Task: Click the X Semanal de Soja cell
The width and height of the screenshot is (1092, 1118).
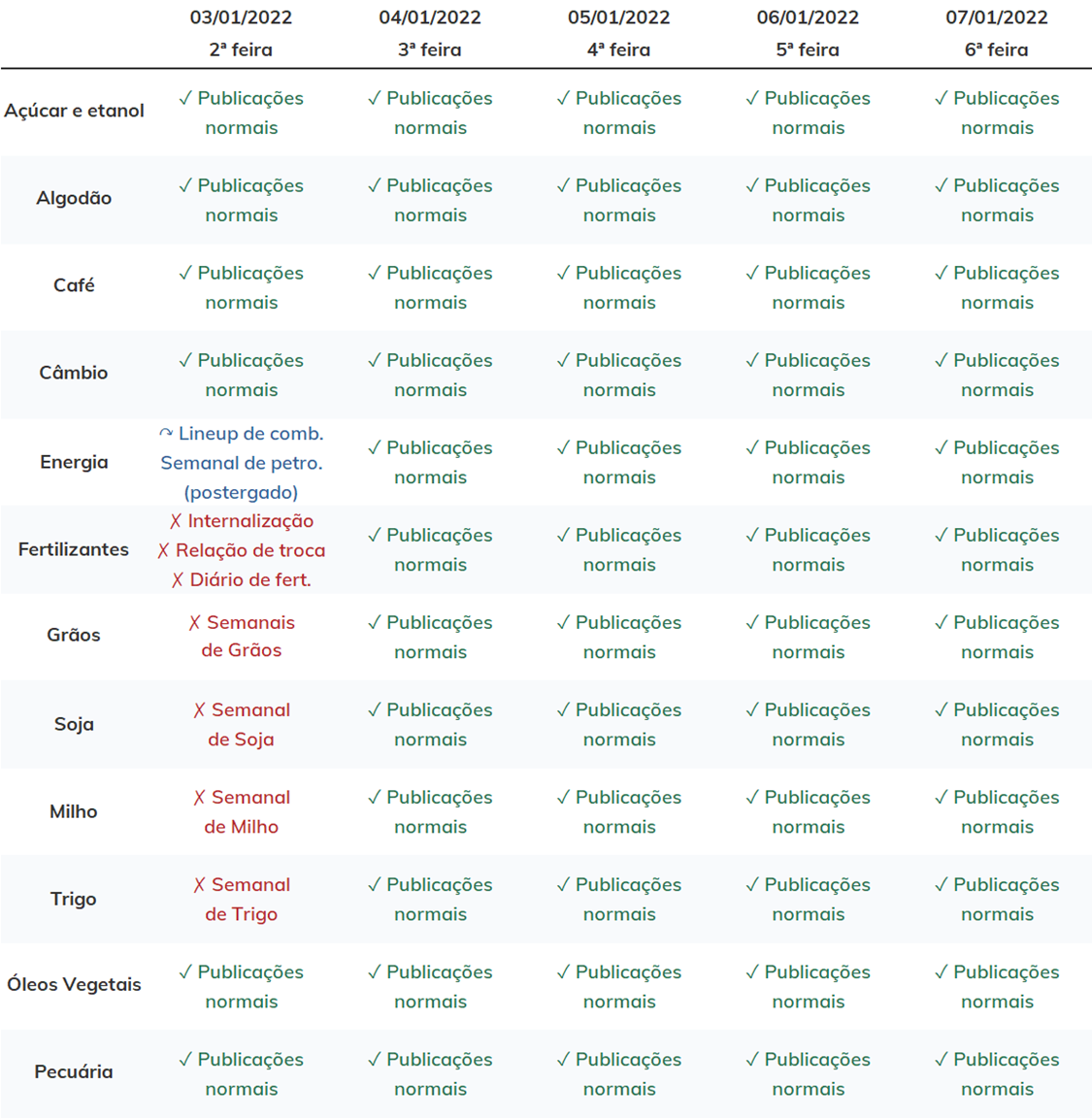Action: [241, 724]
